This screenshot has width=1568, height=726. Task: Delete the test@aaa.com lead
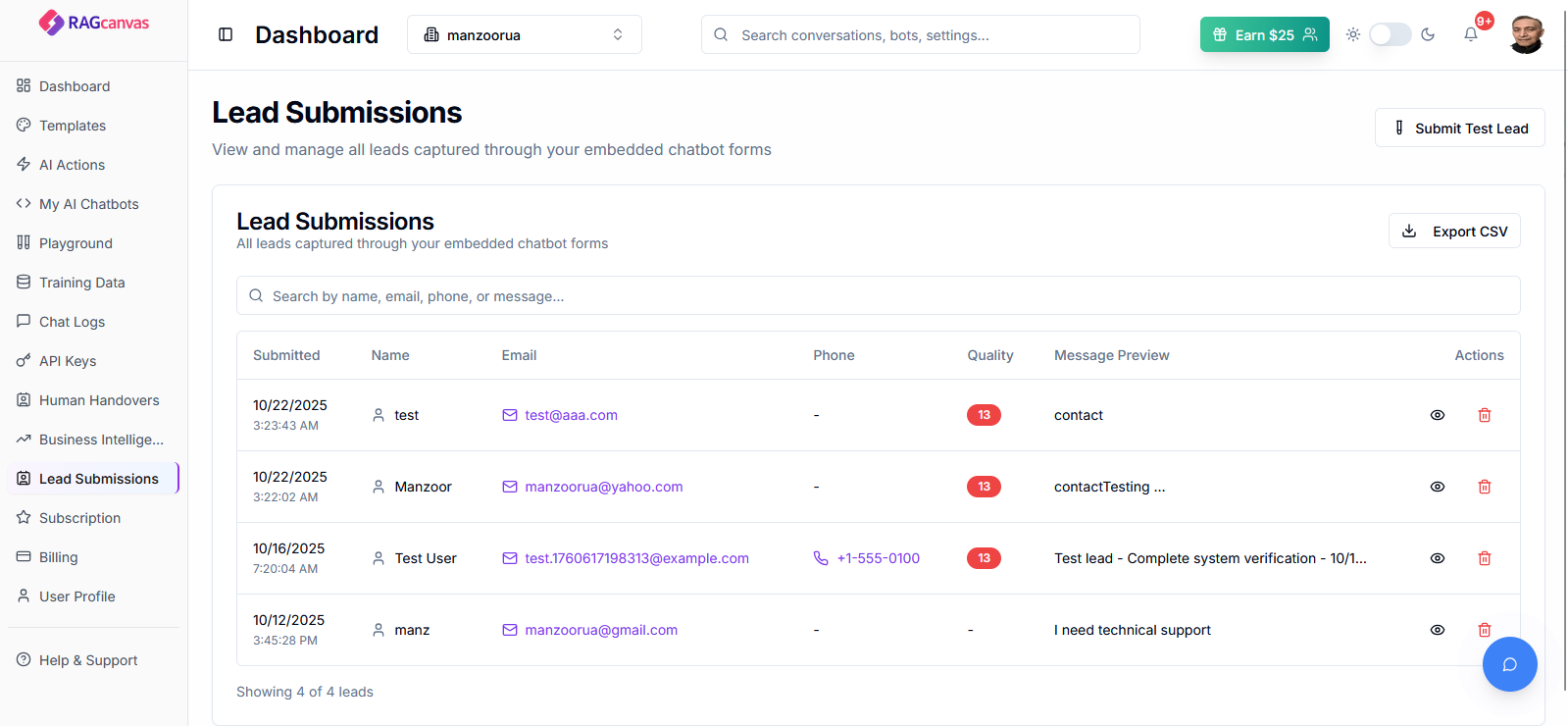[x=1485, y=415]
